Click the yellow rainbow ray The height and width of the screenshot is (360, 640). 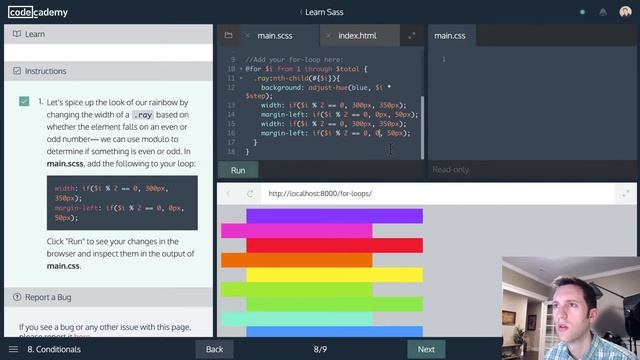coord(334,275)
